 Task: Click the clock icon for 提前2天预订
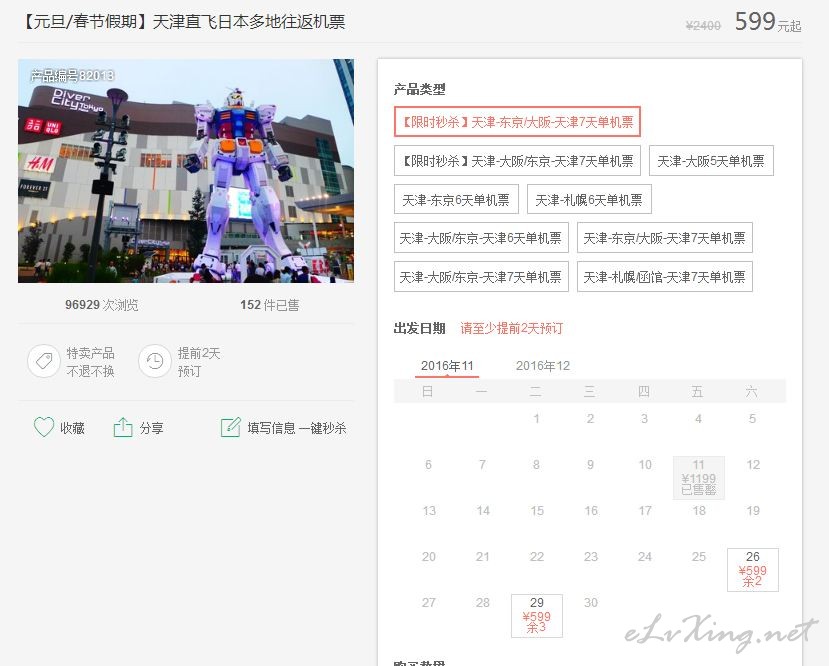154,362
